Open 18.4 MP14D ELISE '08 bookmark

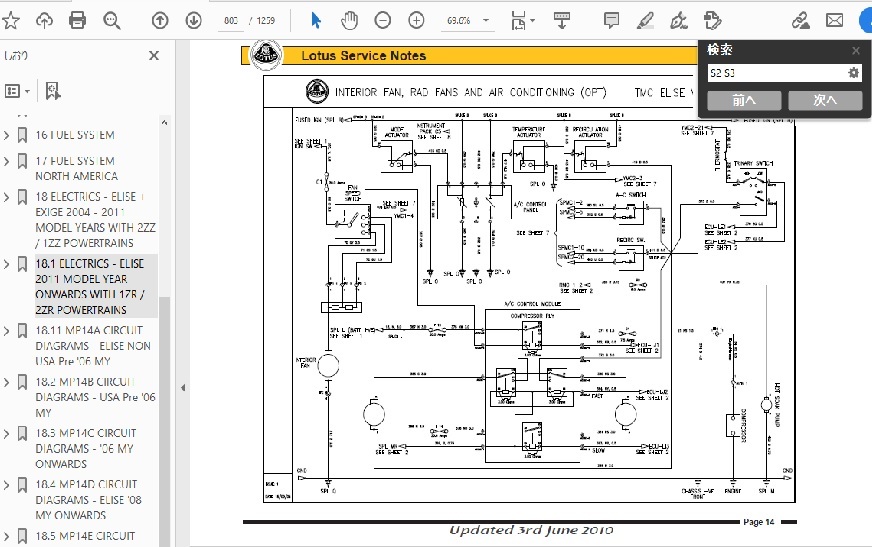tap(88, 500)
